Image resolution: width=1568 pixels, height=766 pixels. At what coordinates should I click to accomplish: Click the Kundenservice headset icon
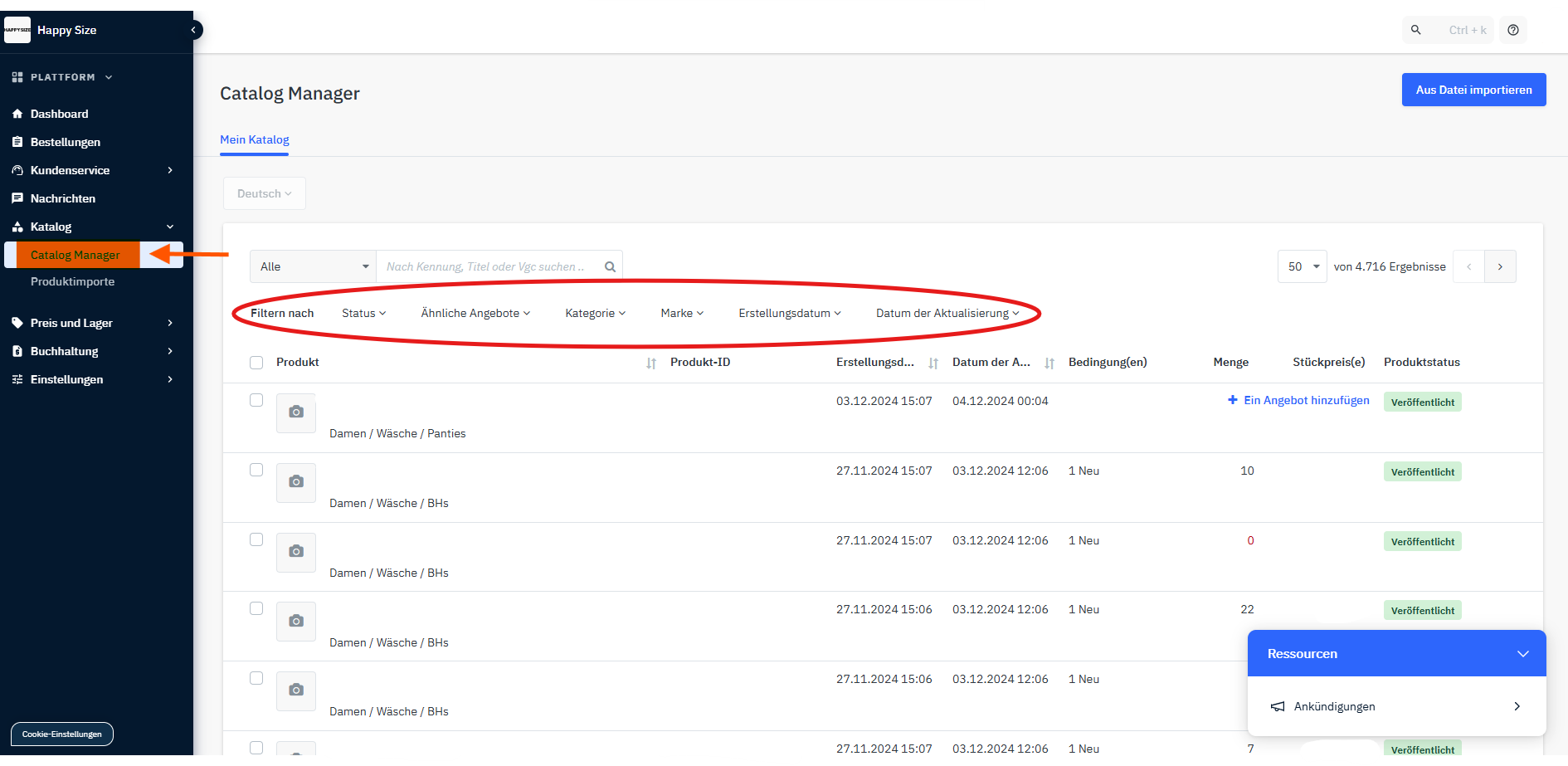point(17,170)
